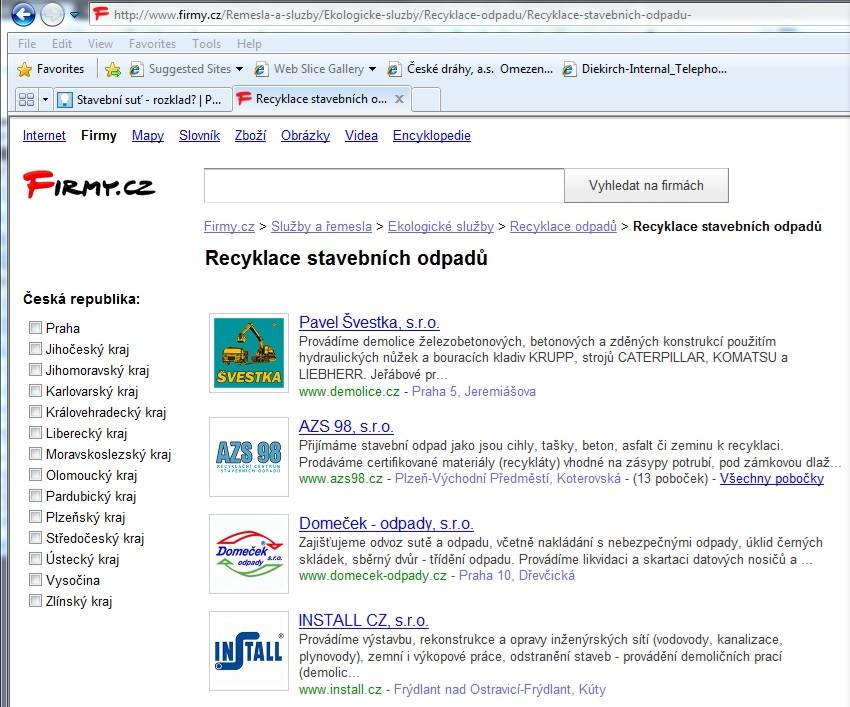Open the Domeček - odpady, s.r.o. listing
The width and height of the screenshot is (850, 707).
tap(386, 523)
